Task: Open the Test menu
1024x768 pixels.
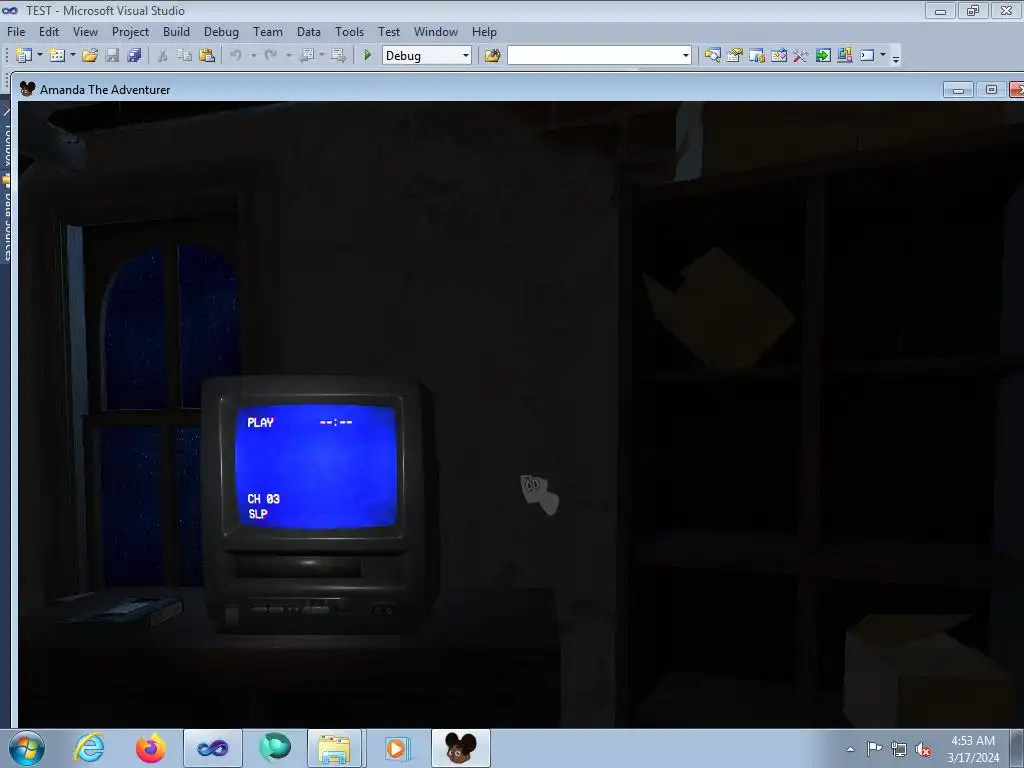Action: tap(389, 31)
